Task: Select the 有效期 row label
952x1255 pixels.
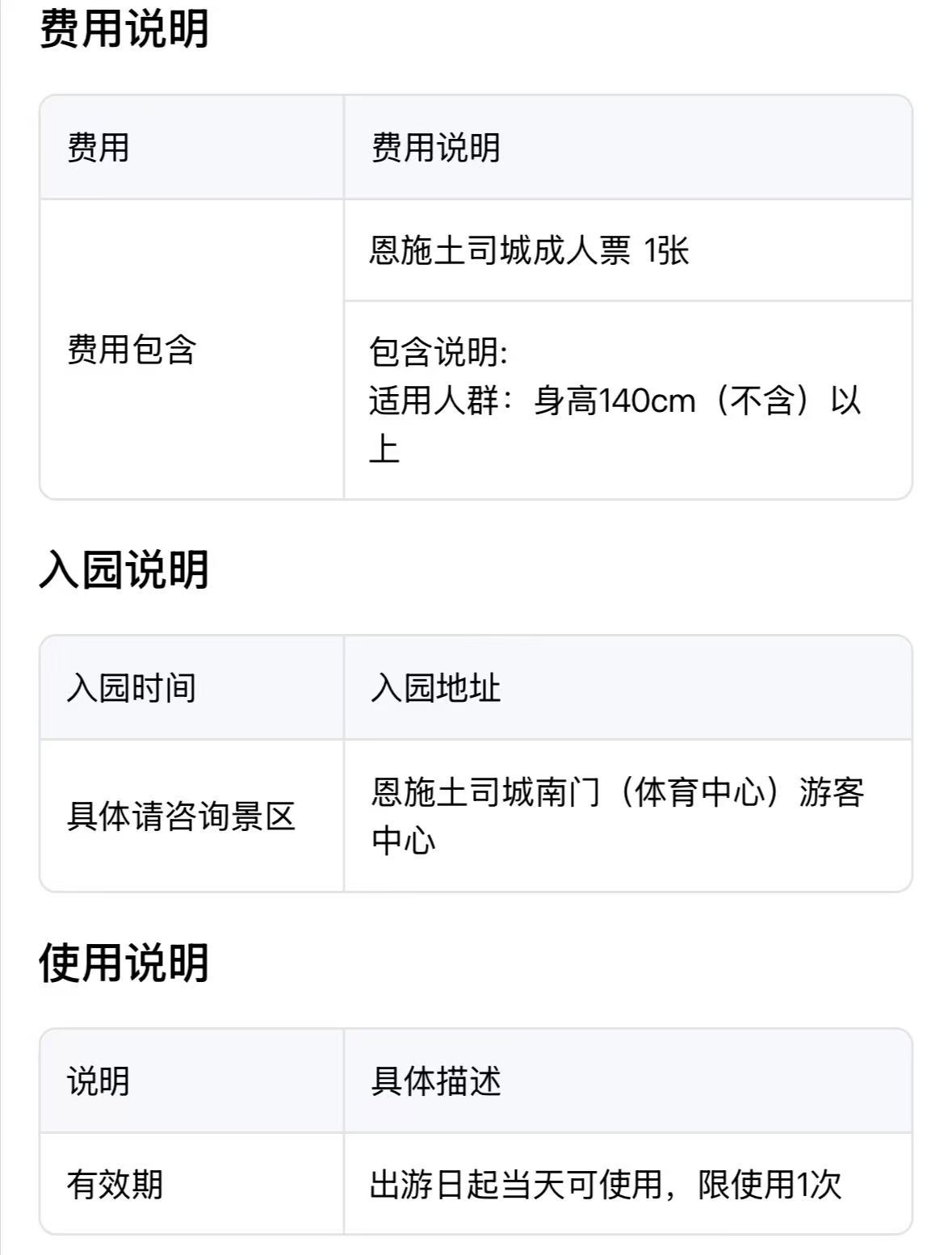Action: pos(115,1185)
